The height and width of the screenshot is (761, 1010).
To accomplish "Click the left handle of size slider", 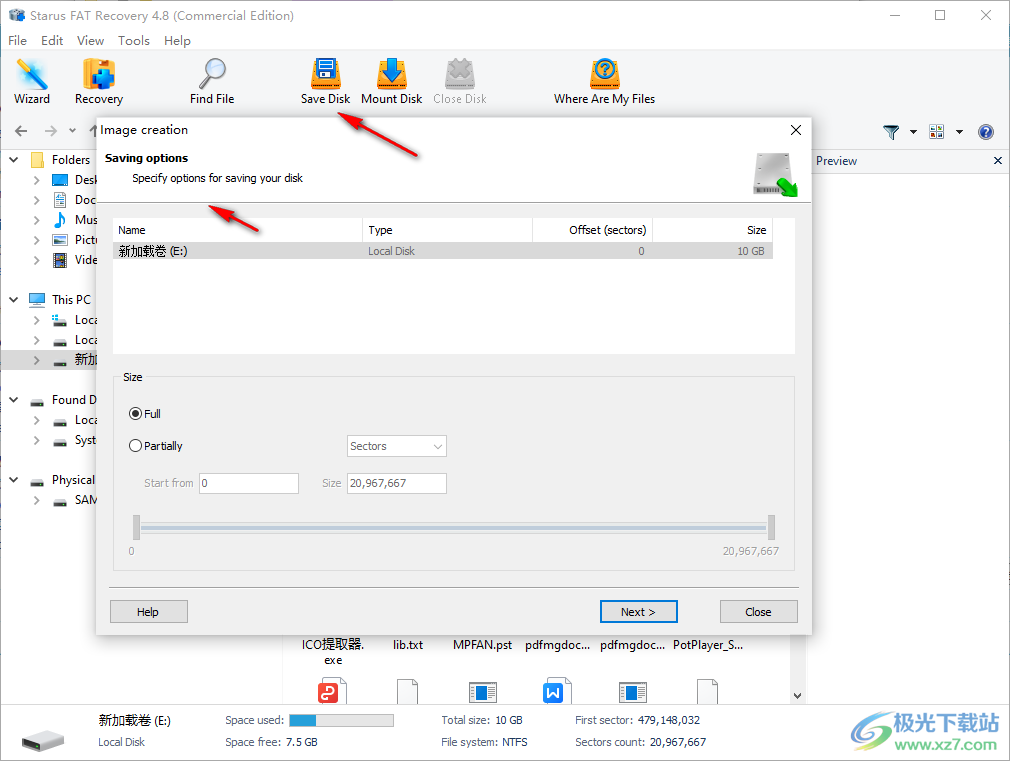I will point(136,527).
